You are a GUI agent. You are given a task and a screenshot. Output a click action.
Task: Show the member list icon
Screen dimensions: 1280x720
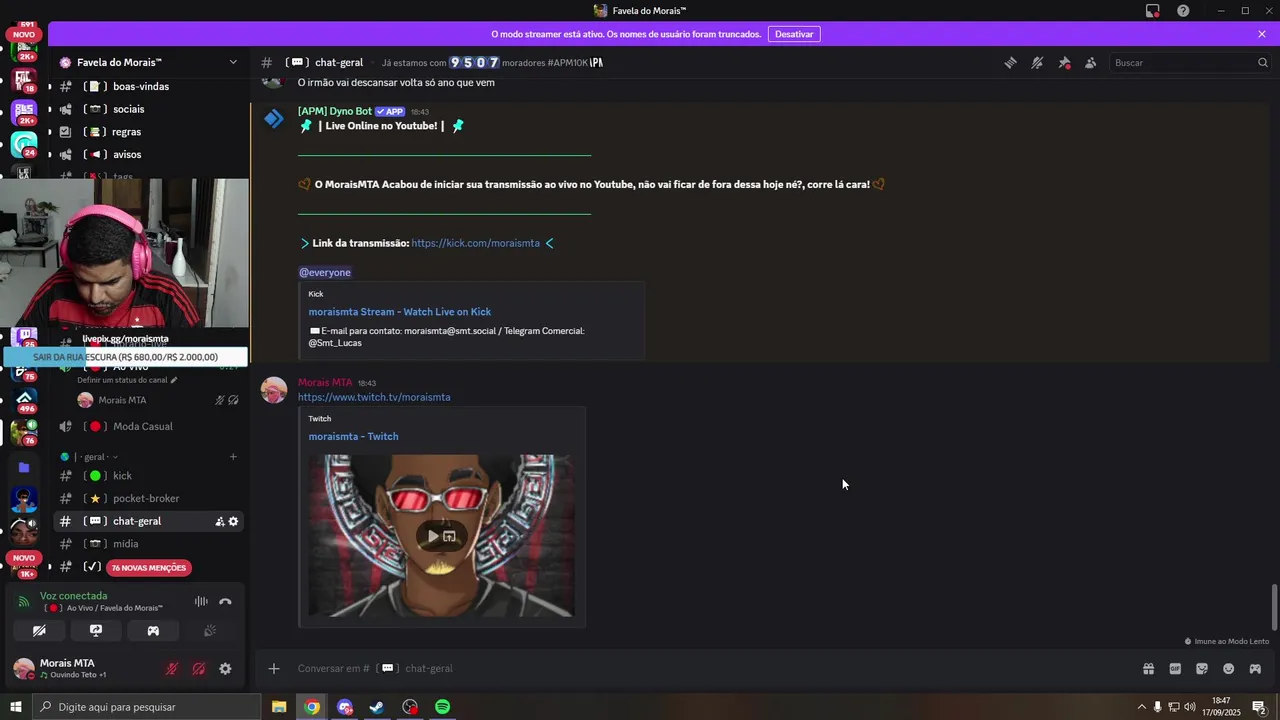pyautogui.click(x=1090, y=62)
